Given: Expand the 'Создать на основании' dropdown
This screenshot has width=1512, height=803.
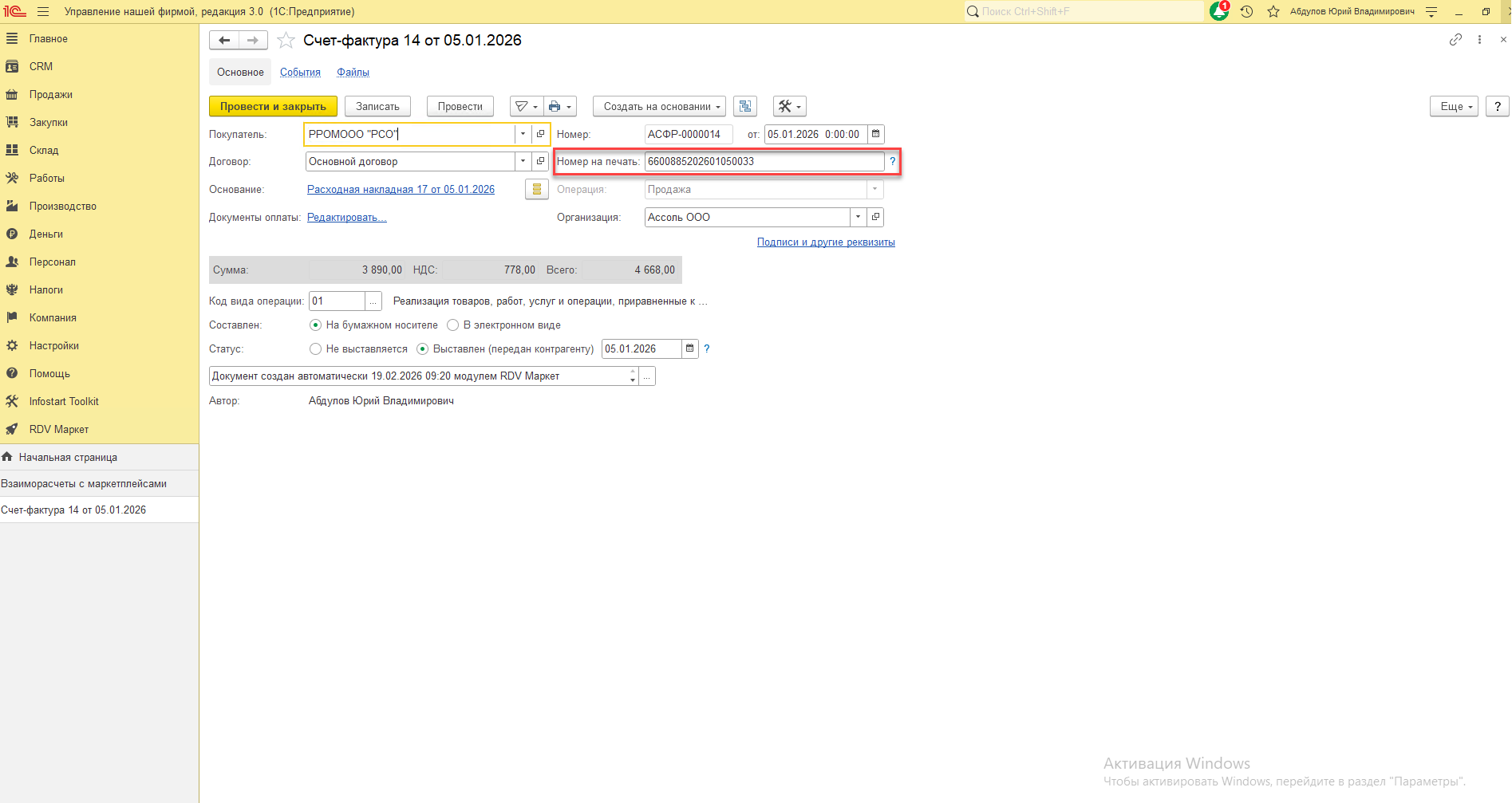Looking at the screenshot, I should coord(659,106).
